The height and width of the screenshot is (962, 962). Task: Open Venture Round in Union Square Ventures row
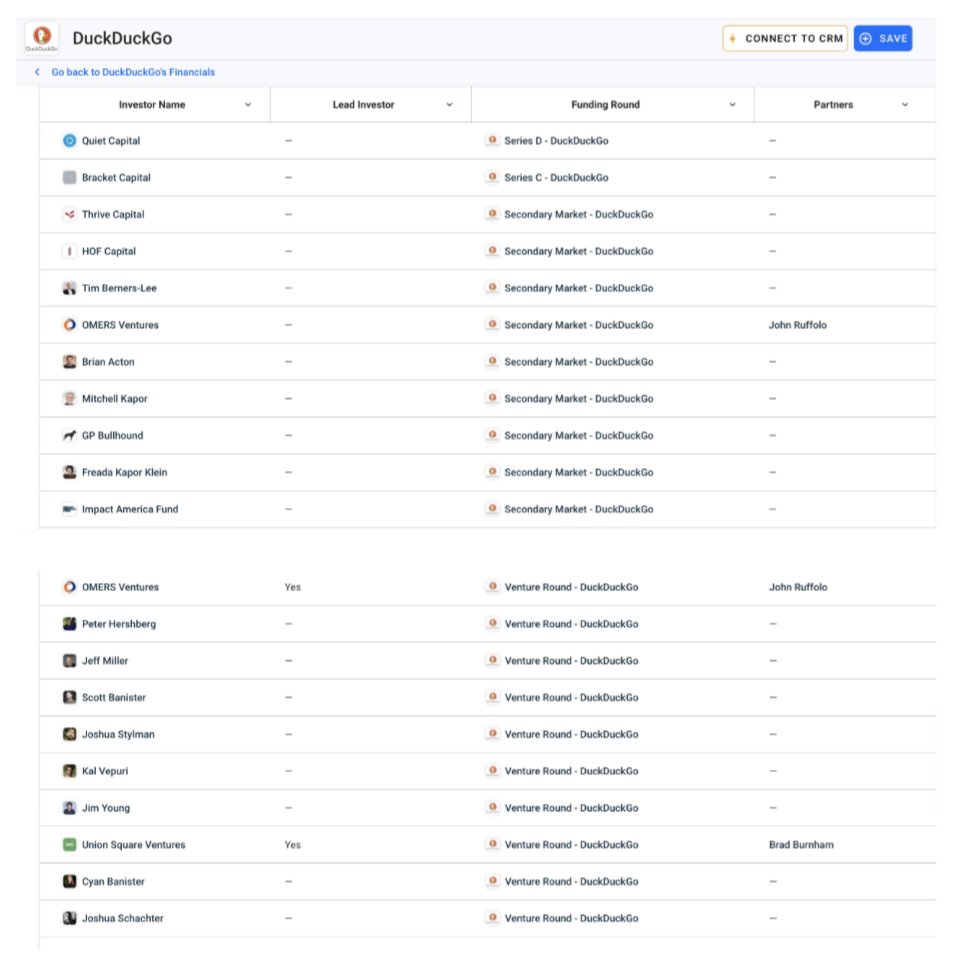571,844
